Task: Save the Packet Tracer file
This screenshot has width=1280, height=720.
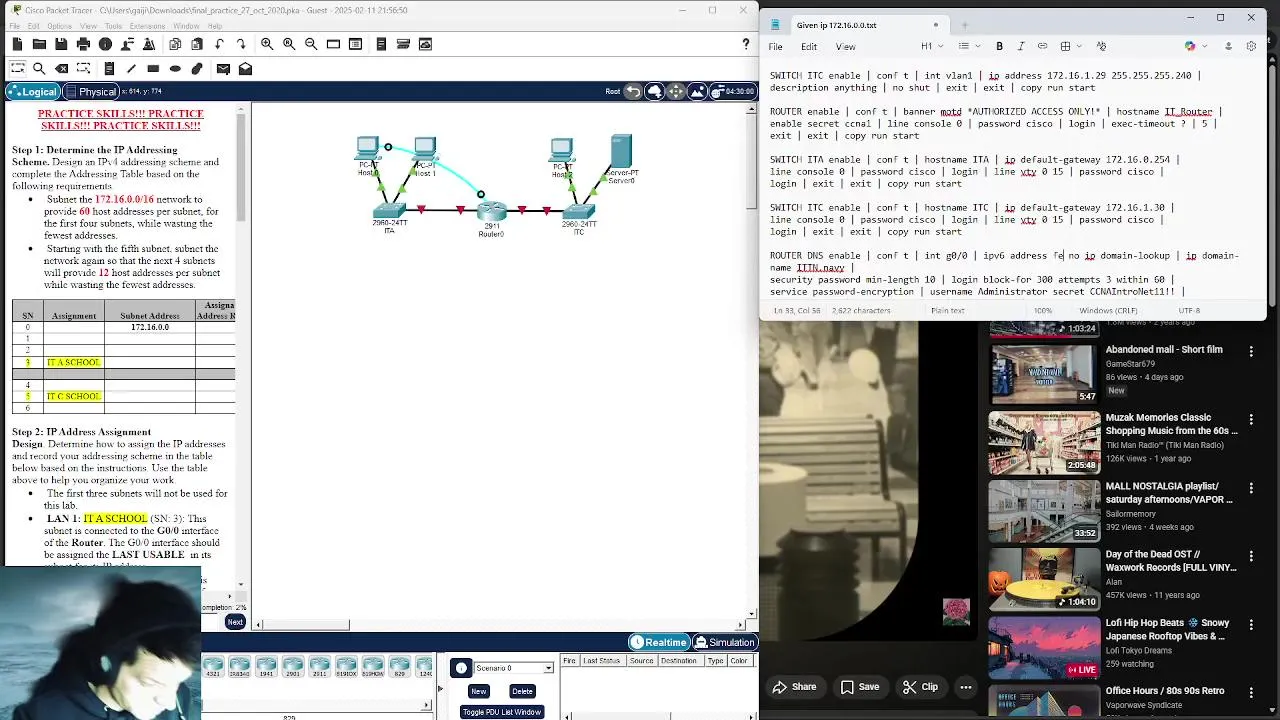Action: (x=61, y=44)
